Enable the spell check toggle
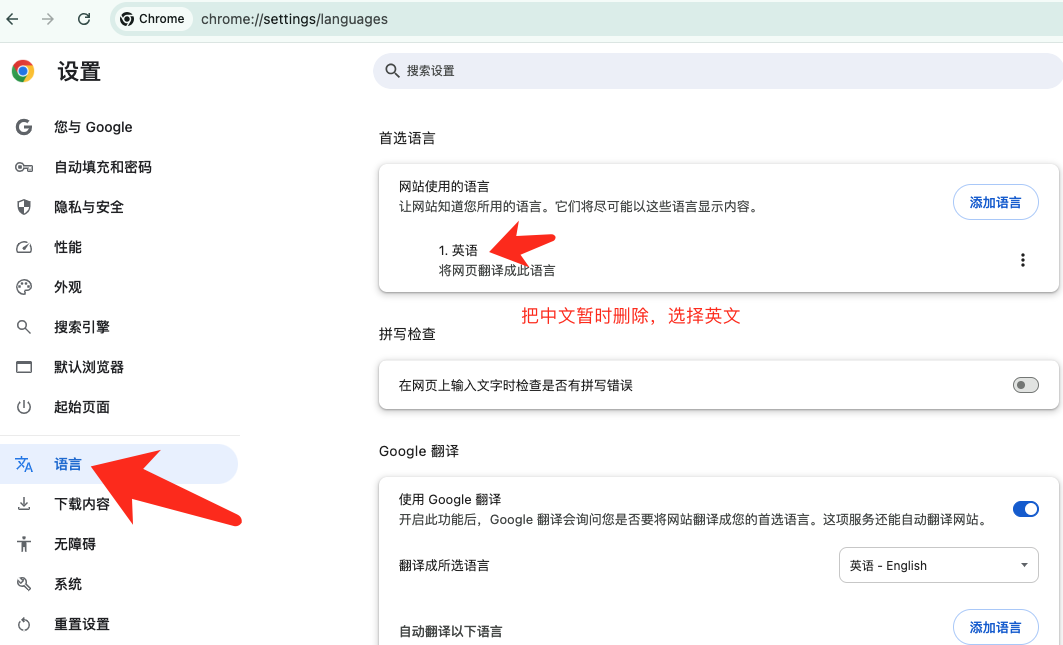This screenshot has width=1063, height=645. 1025,385
